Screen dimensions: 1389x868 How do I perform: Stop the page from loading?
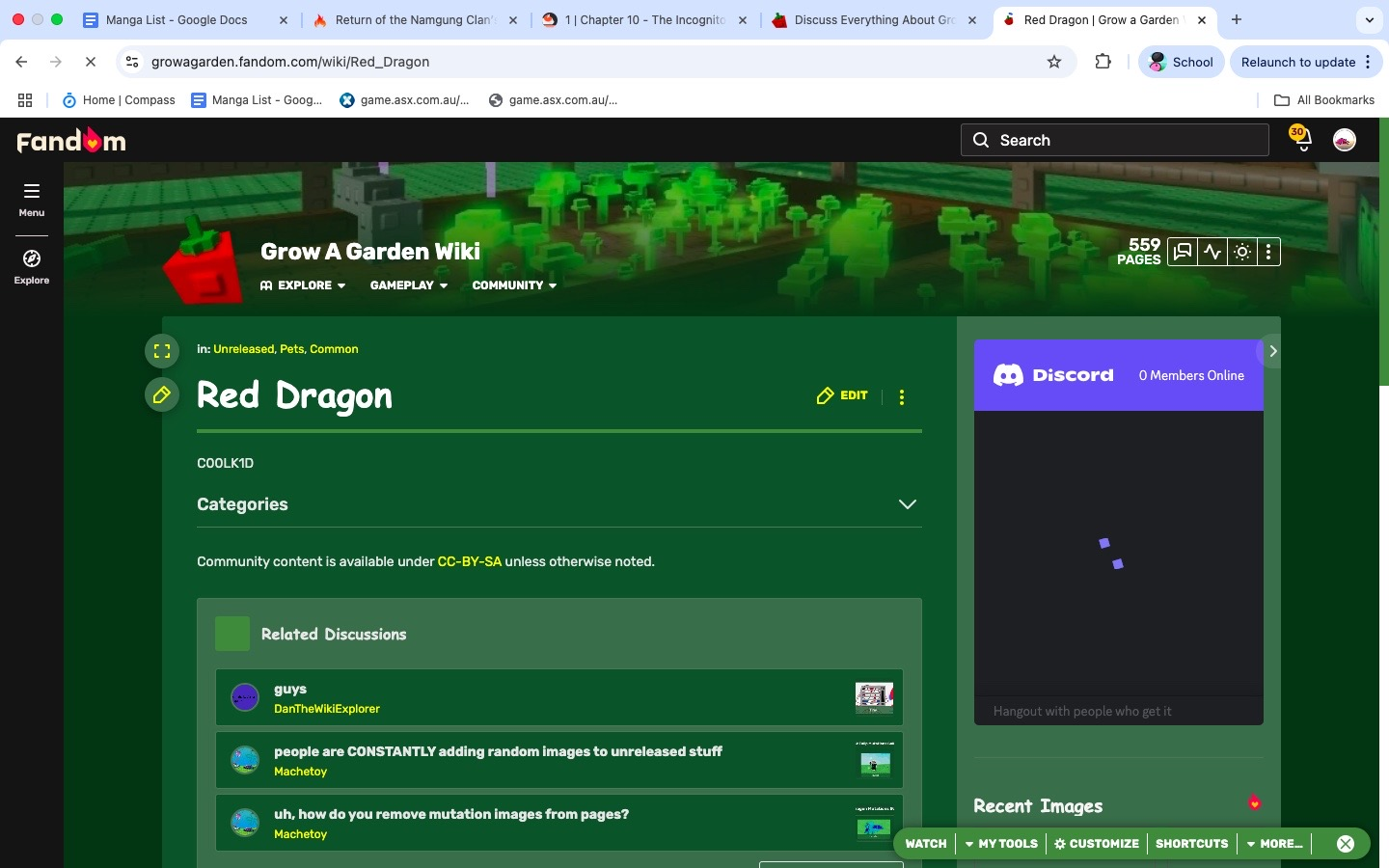(91, 62)
